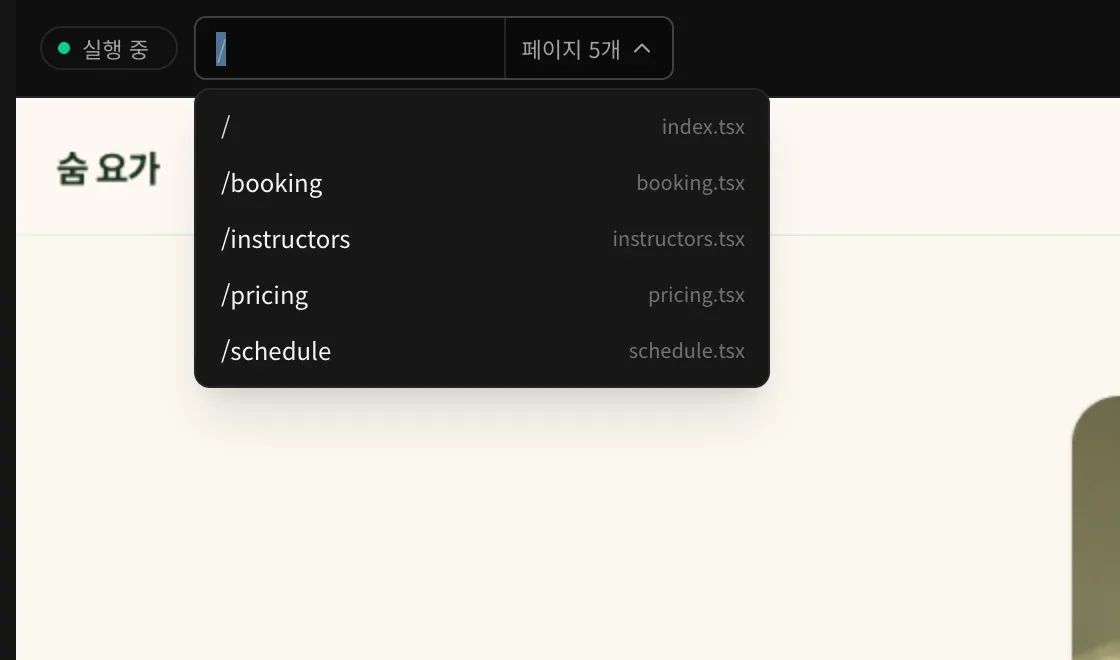The width and height of the screenshot is (1120, 660).
Task: Navigate to the /instructors route
Action: click(482, 239)
